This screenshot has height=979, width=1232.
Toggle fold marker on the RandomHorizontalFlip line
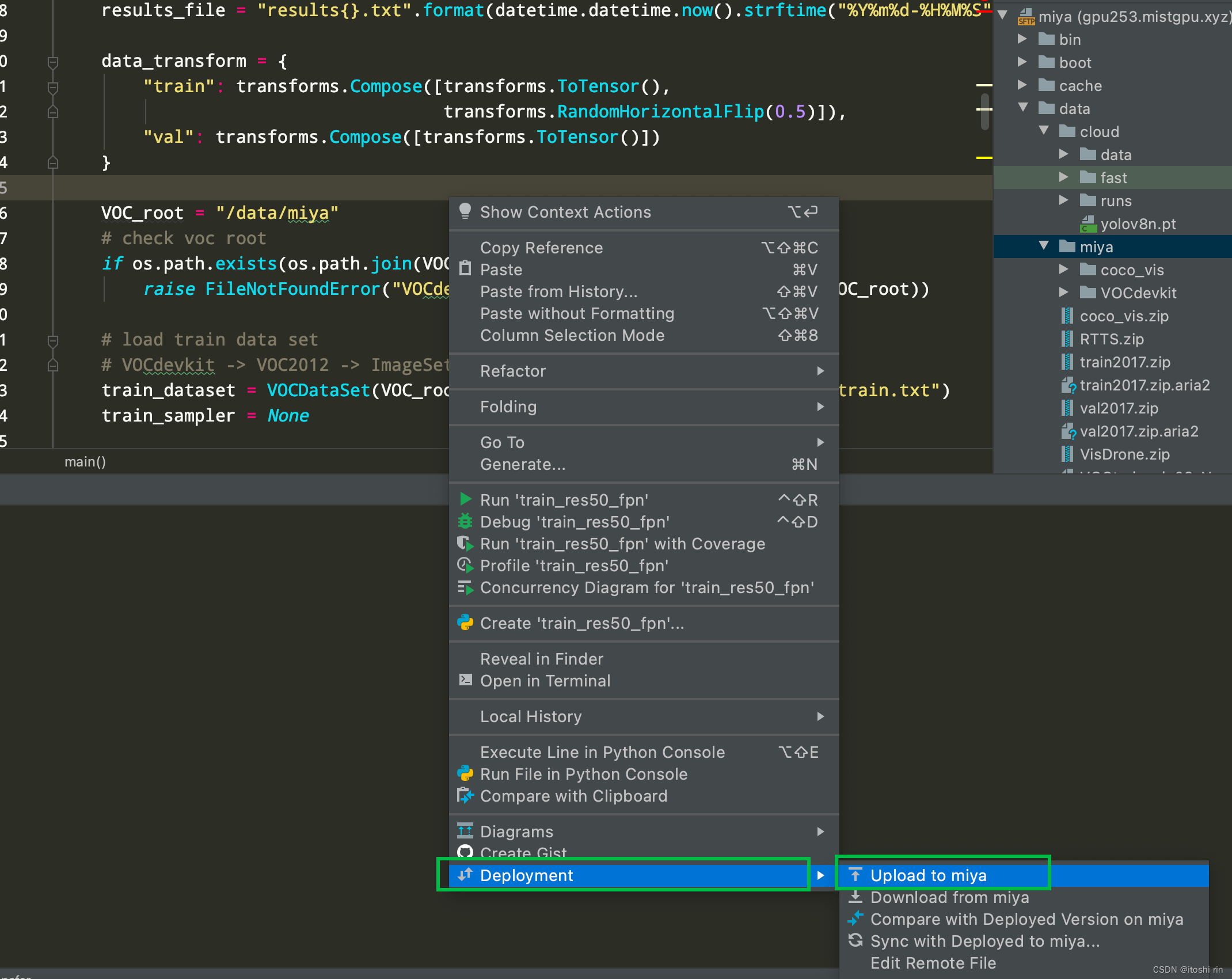click(x=52, y=112)
